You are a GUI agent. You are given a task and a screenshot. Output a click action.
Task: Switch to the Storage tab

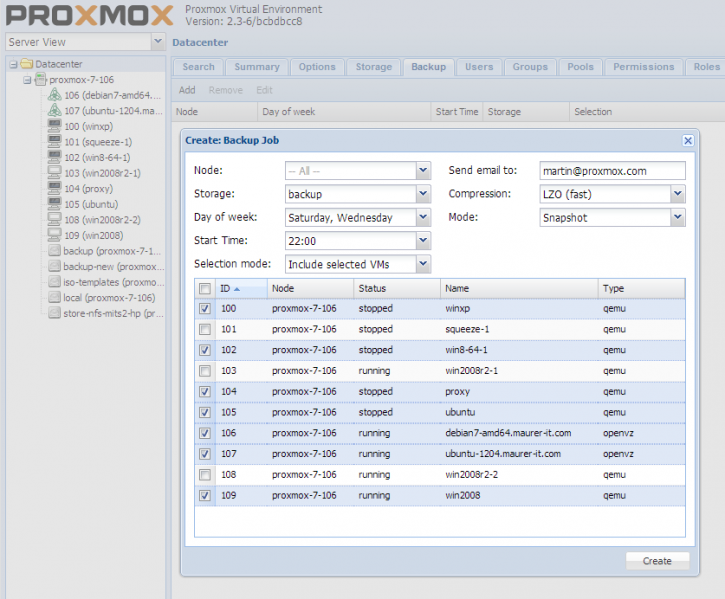pos(373,67)
